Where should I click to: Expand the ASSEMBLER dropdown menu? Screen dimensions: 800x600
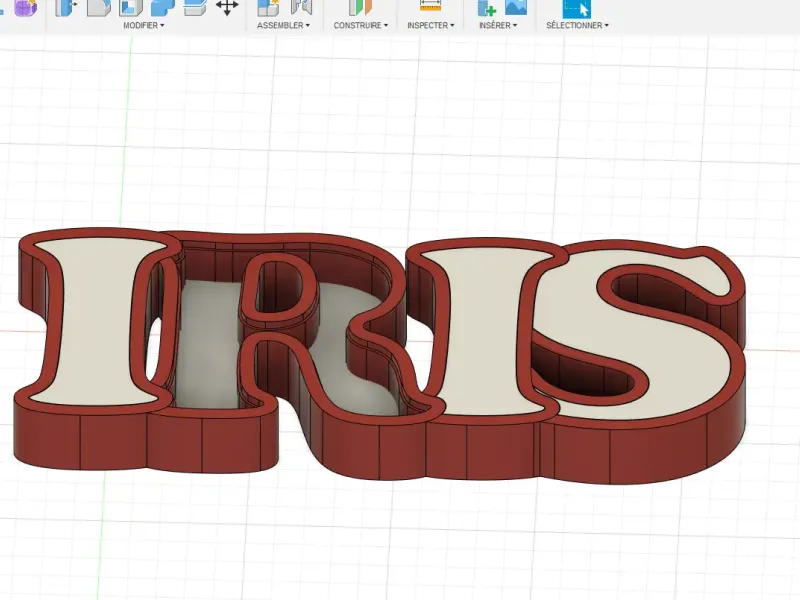[283, 25]
